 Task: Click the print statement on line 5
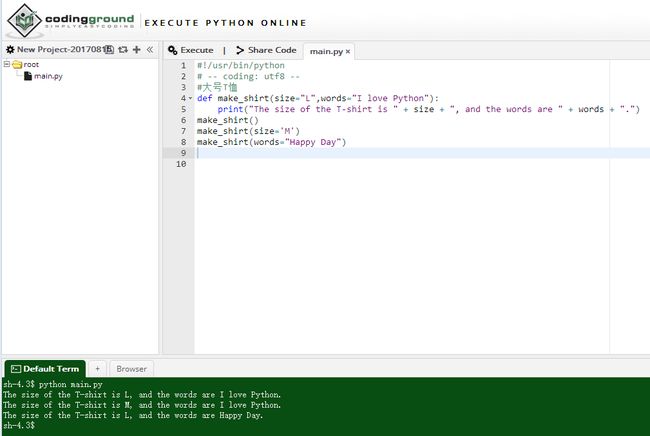coord(429,109)
